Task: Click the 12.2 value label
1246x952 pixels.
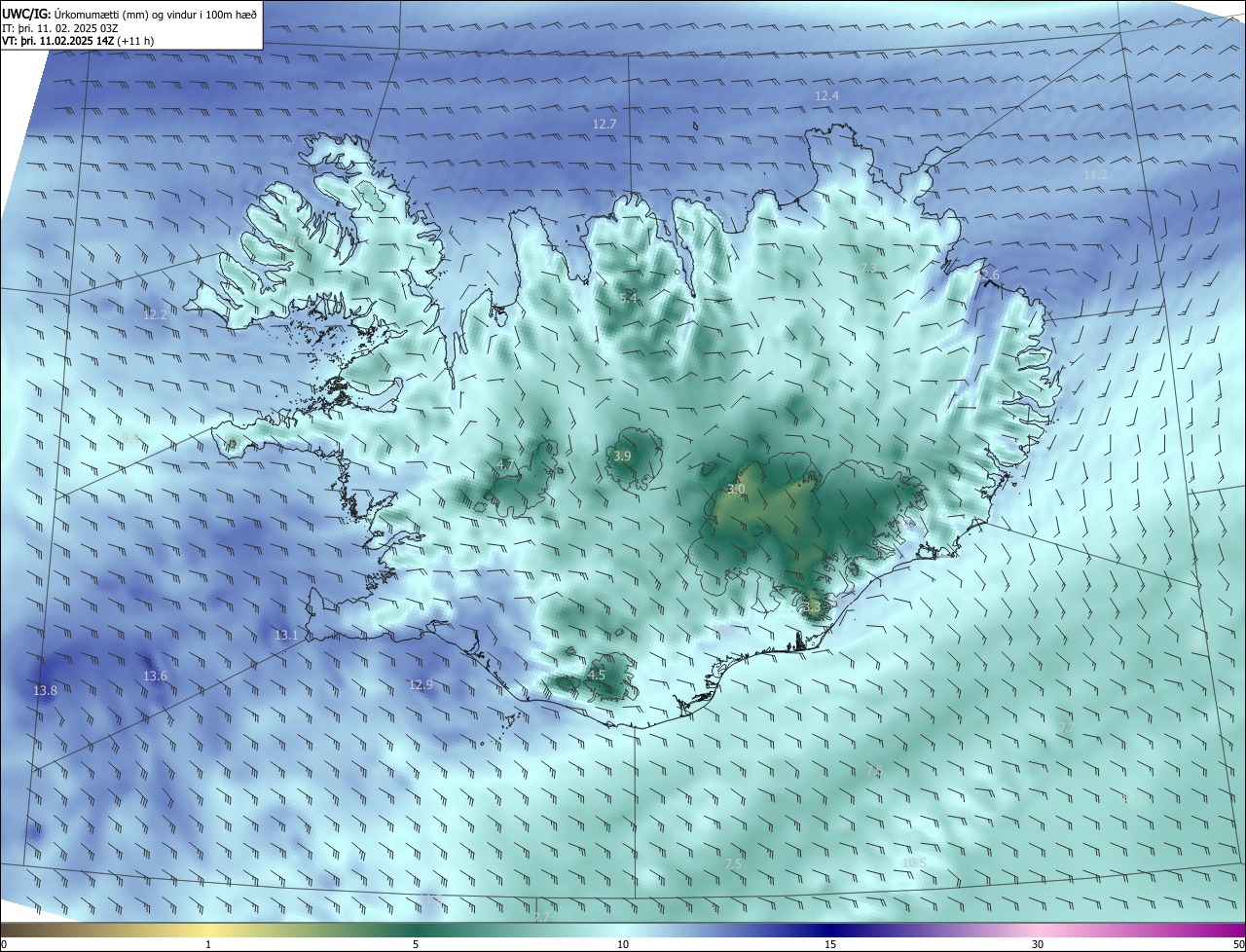Action: pos(156,314)
